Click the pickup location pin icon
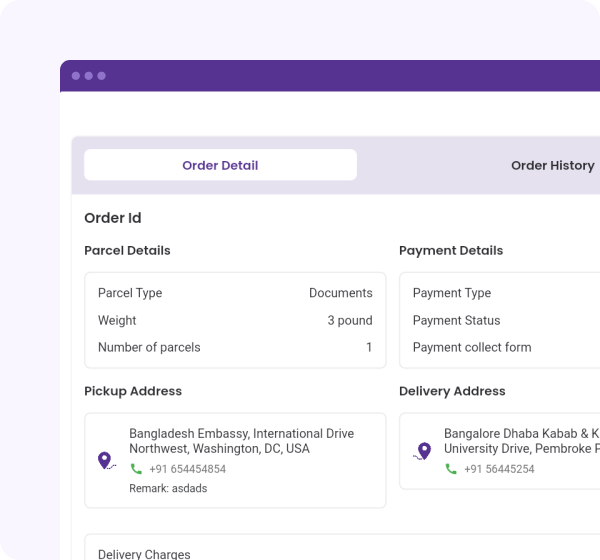 105,460
